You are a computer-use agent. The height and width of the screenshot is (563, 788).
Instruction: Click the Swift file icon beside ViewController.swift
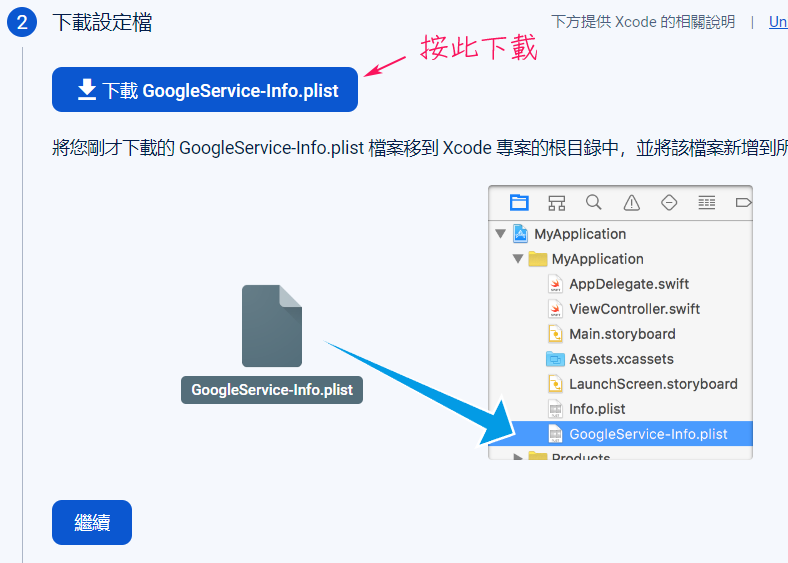(x=555, y=309)
